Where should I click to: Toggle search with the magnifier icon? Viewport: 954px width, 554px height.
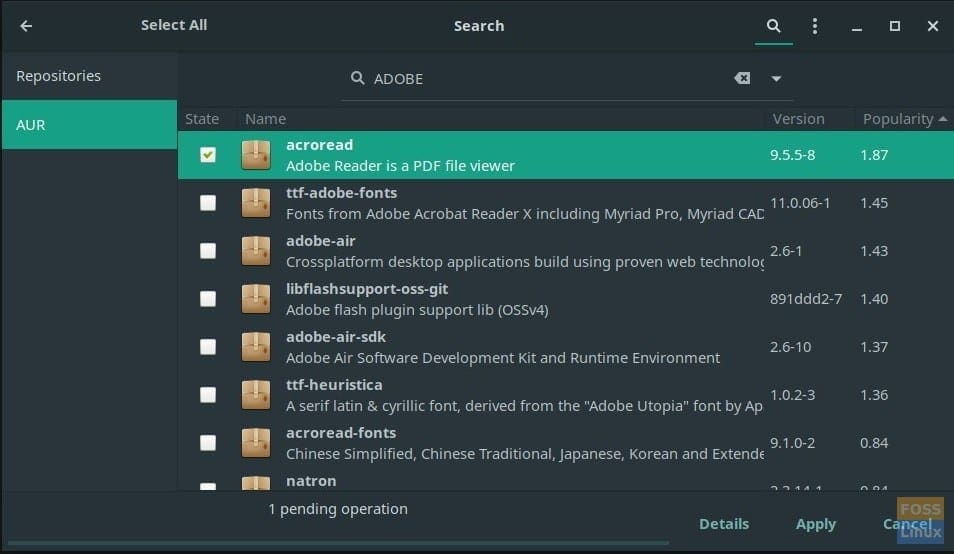[773, 26]
